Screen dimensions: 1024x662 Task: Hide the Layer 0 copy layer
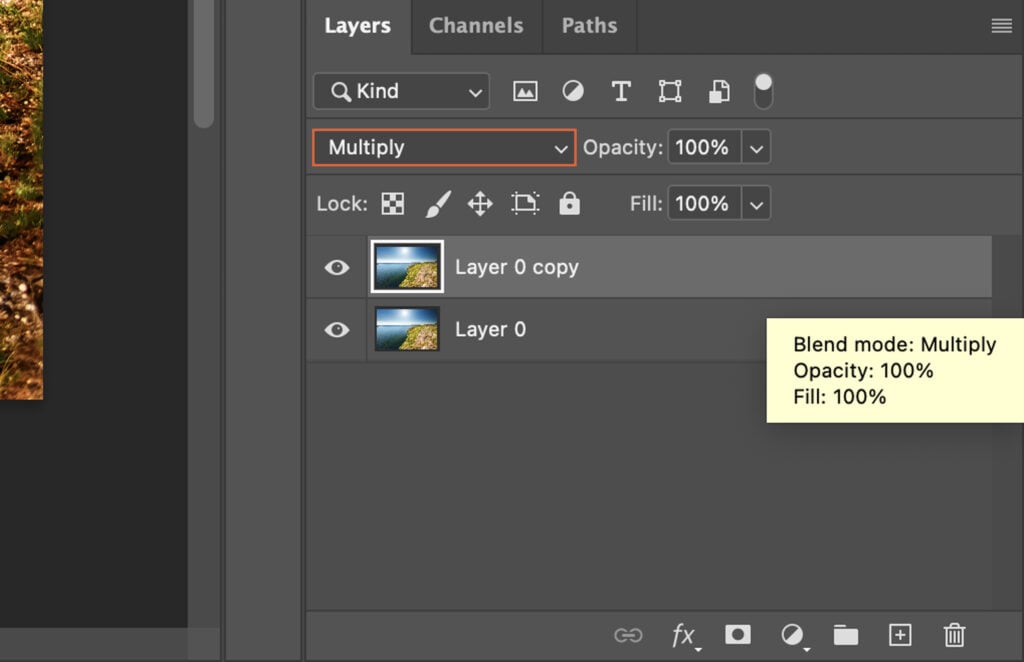[337, 267]
